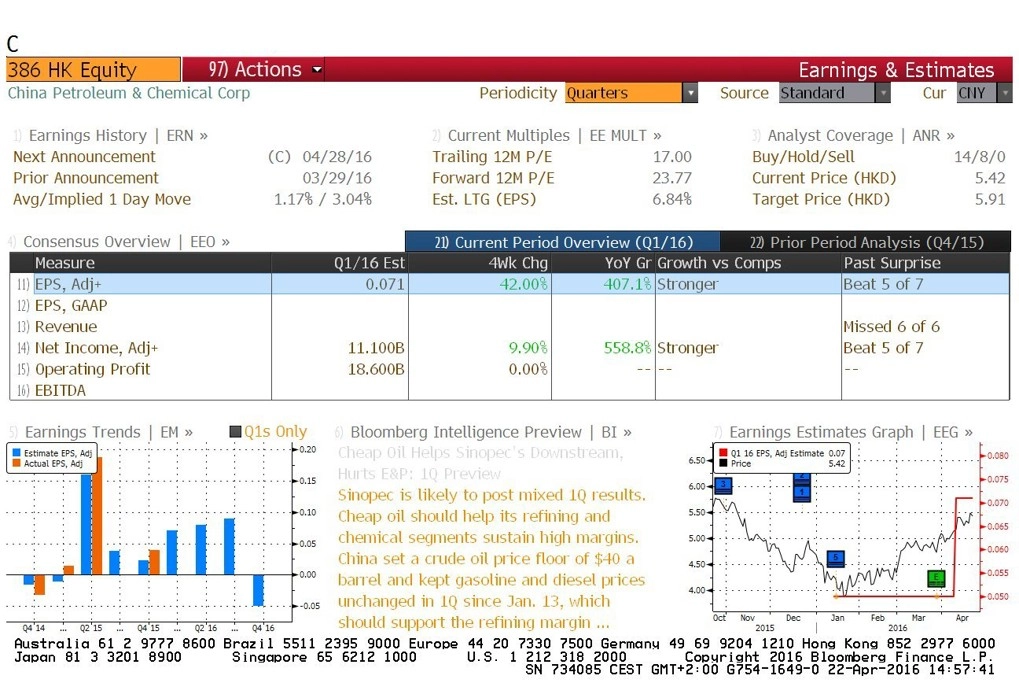Image resolution: width=1019 pixels, height=683 pixels.
Task: Switch to Current Period Overview (Q1/16) tab
Action: tap(563, 242)
